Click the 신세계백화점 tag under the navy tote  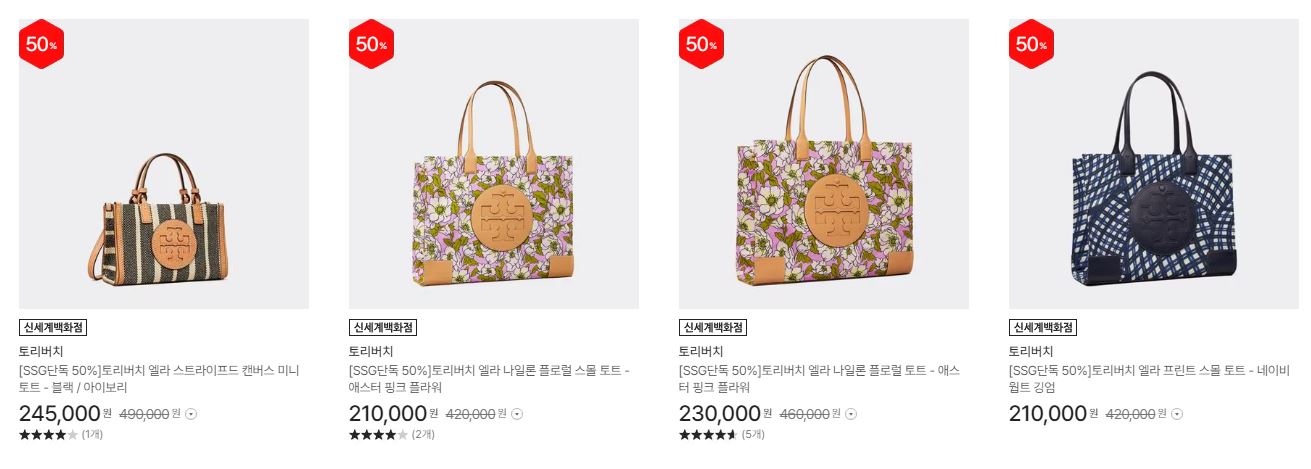(x=1043, y=328)
